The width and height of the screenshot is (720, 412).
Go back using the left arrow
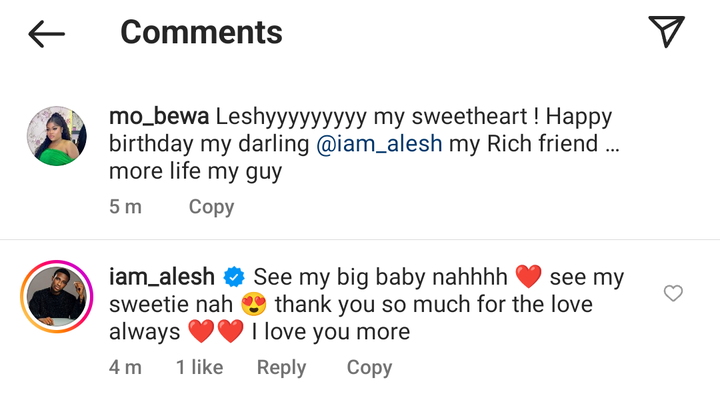(x=46, y=33)
